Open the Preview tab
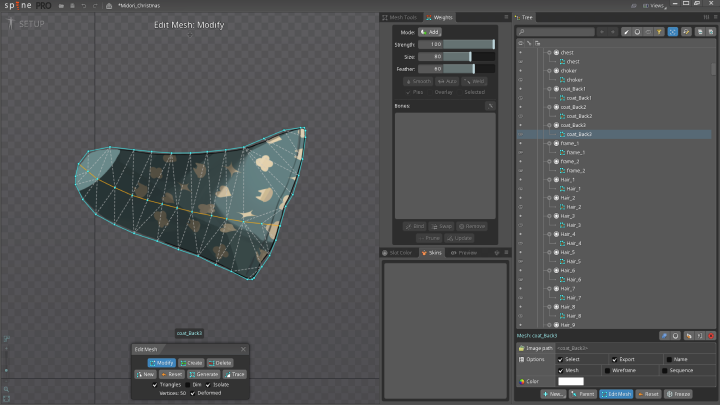 pyautogui.click(x=464, y=253)
